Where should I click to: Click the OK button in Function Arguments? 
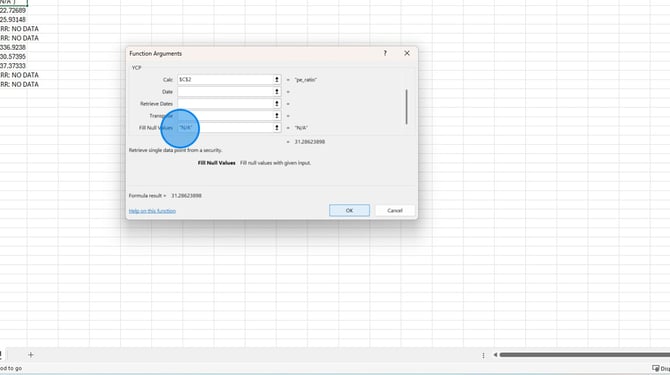(x=349, y=210)
